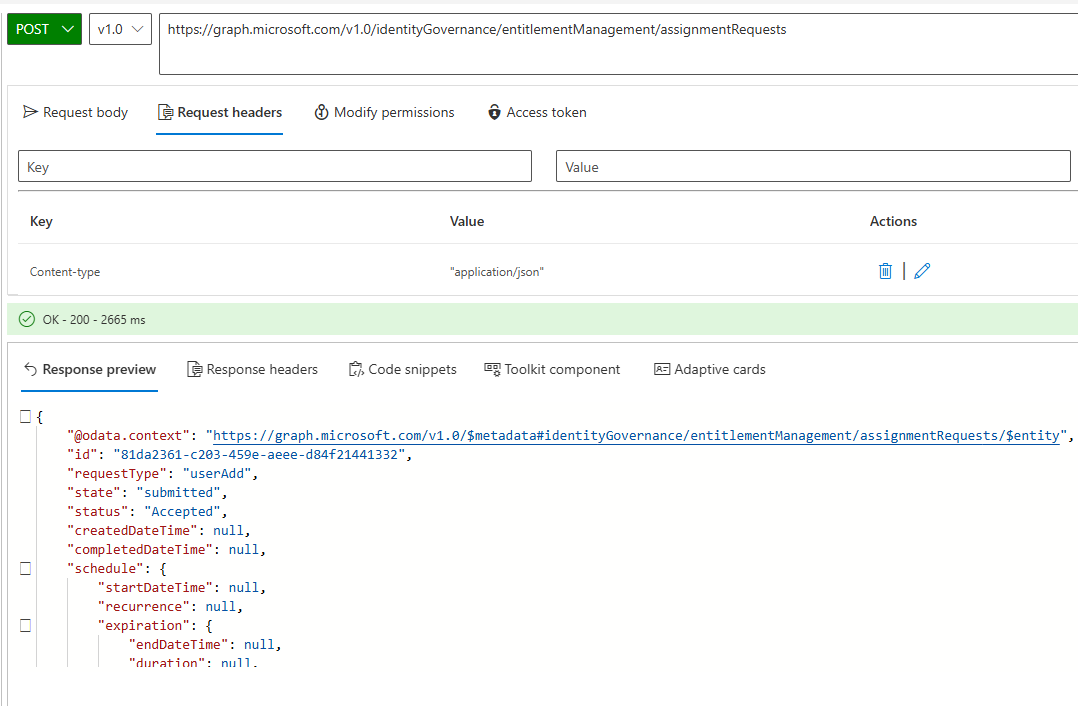The height and width of the screenshot is (706, 1078).
Task: Collapse the expiration JSON node
Action: pyautogui.click(x=25, y=626)
